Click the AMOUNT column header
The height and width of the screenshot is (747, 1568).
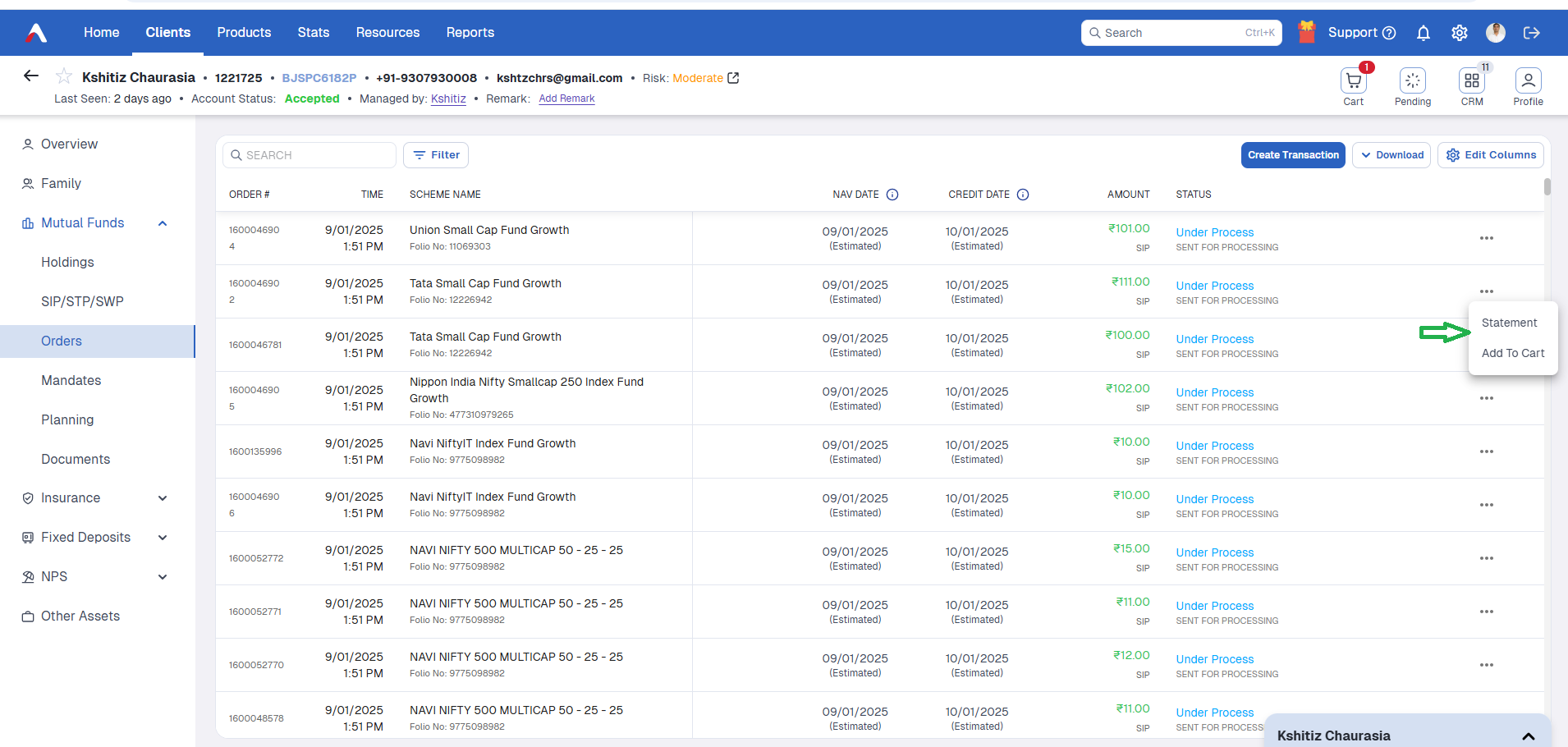pos(1128,195)
